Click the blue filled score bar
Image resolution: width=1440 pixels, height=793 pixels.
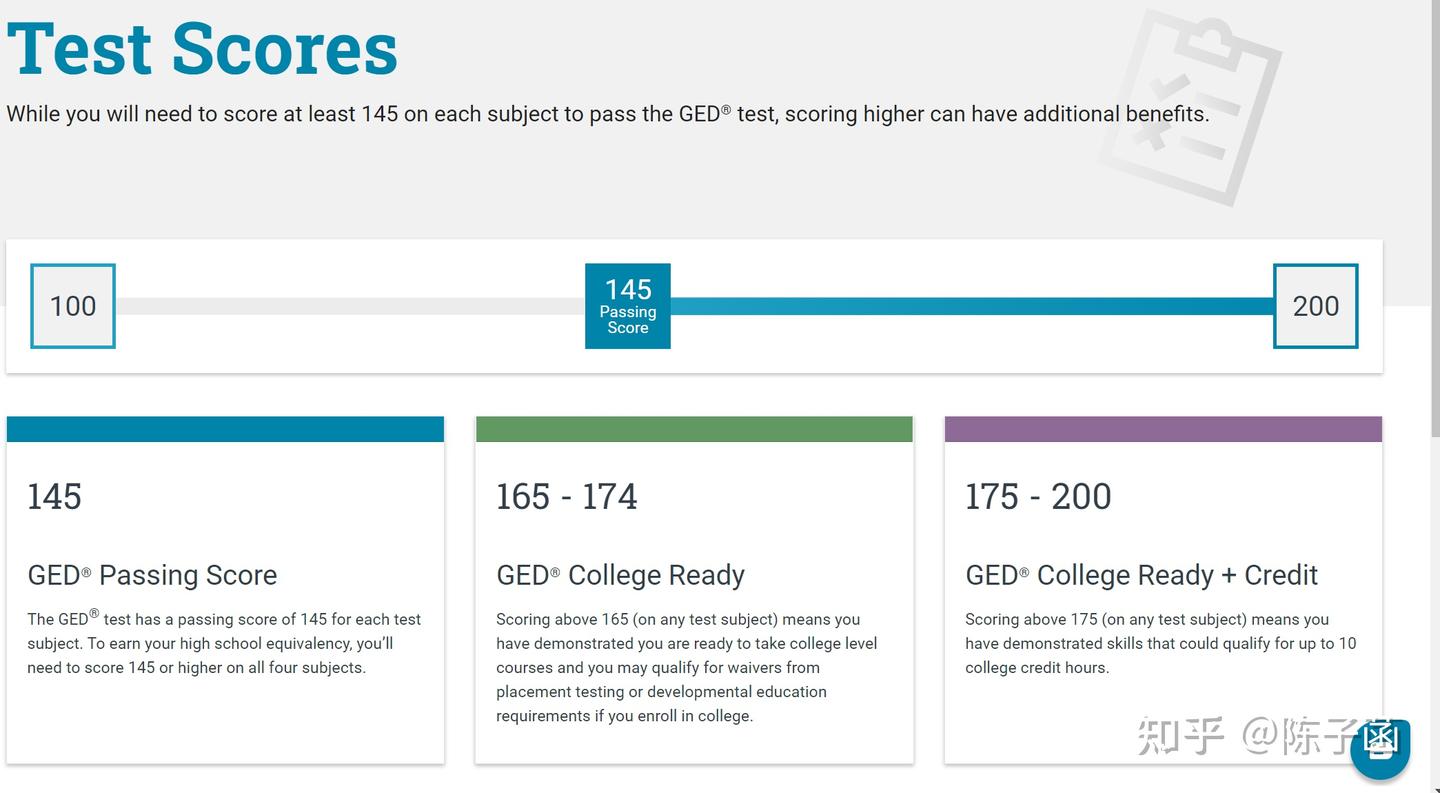970,306
